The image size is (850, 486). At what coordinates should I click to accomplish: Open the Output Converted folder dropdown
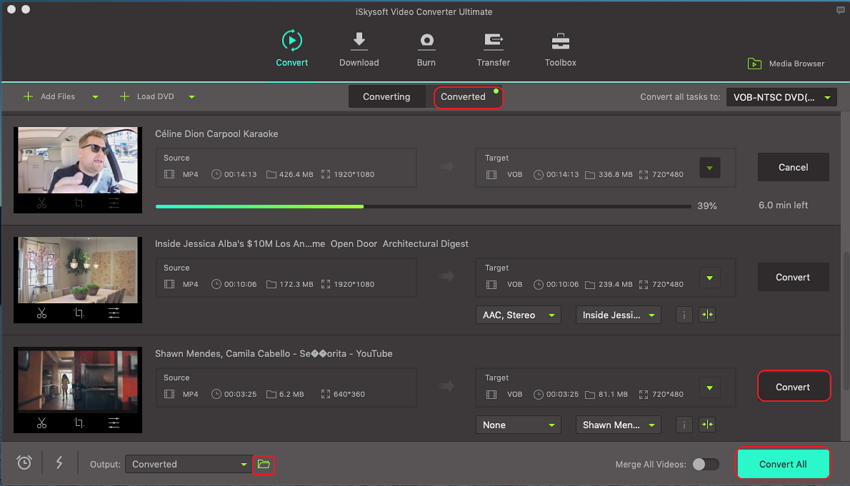pos(189,464)
